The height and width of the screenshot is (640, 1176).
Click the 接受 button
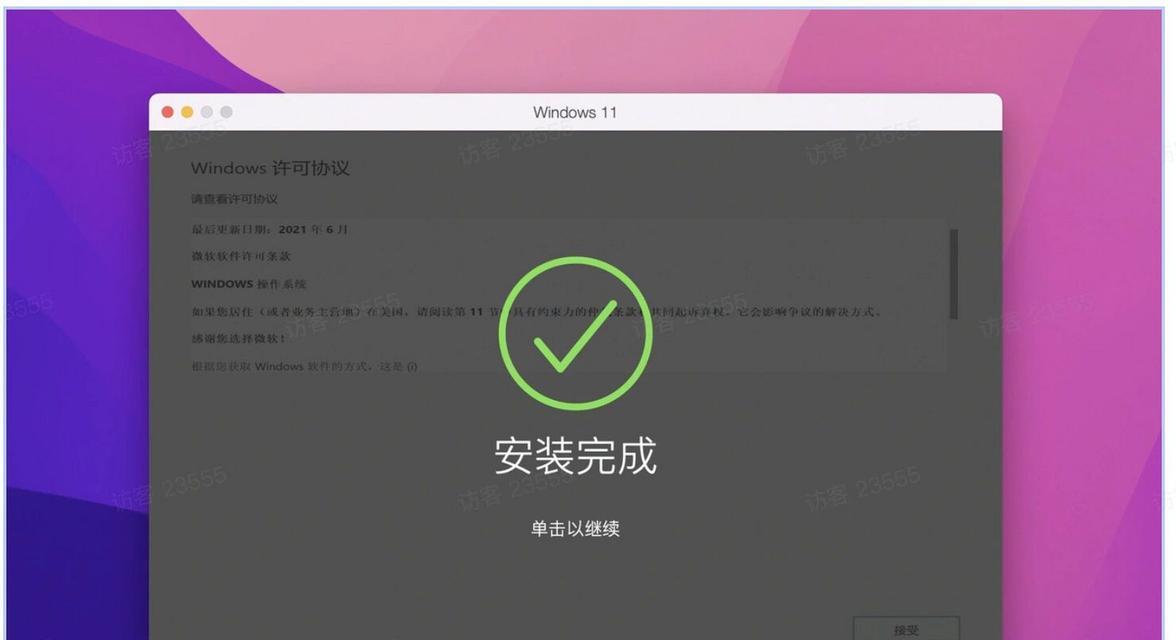[x=906, y=629]
